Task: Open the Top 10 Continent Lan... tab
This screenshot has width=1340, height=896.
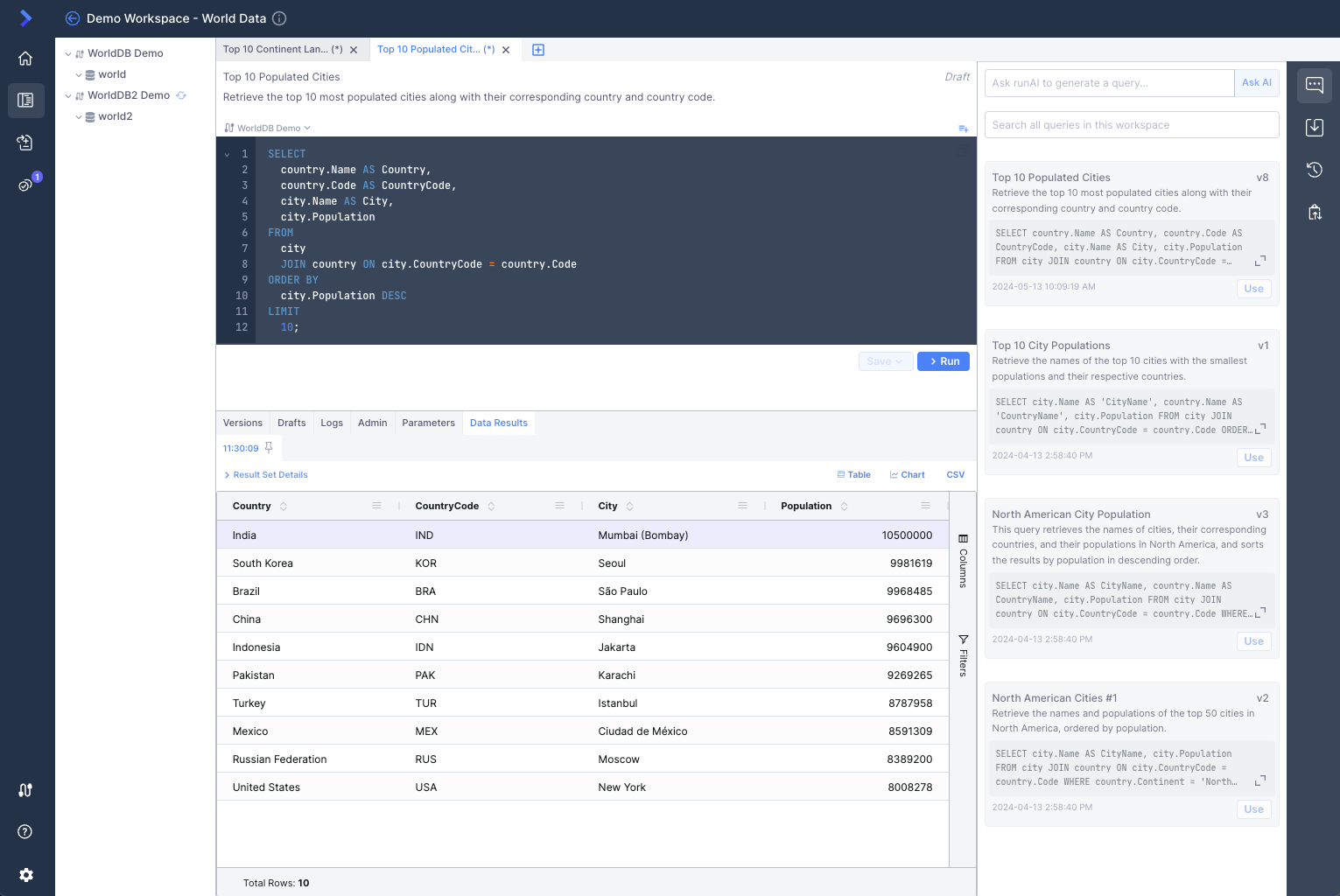Action: pyautogui.click(x=282, y=50)
